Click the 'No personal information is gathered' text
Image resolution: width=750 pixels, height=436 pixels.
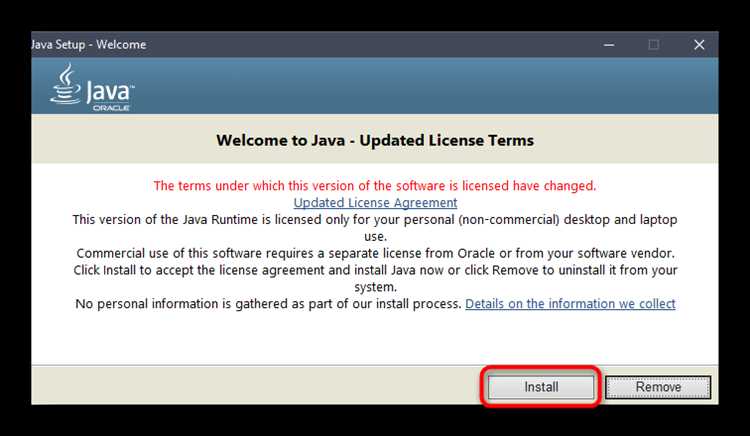tap(268, 303)
